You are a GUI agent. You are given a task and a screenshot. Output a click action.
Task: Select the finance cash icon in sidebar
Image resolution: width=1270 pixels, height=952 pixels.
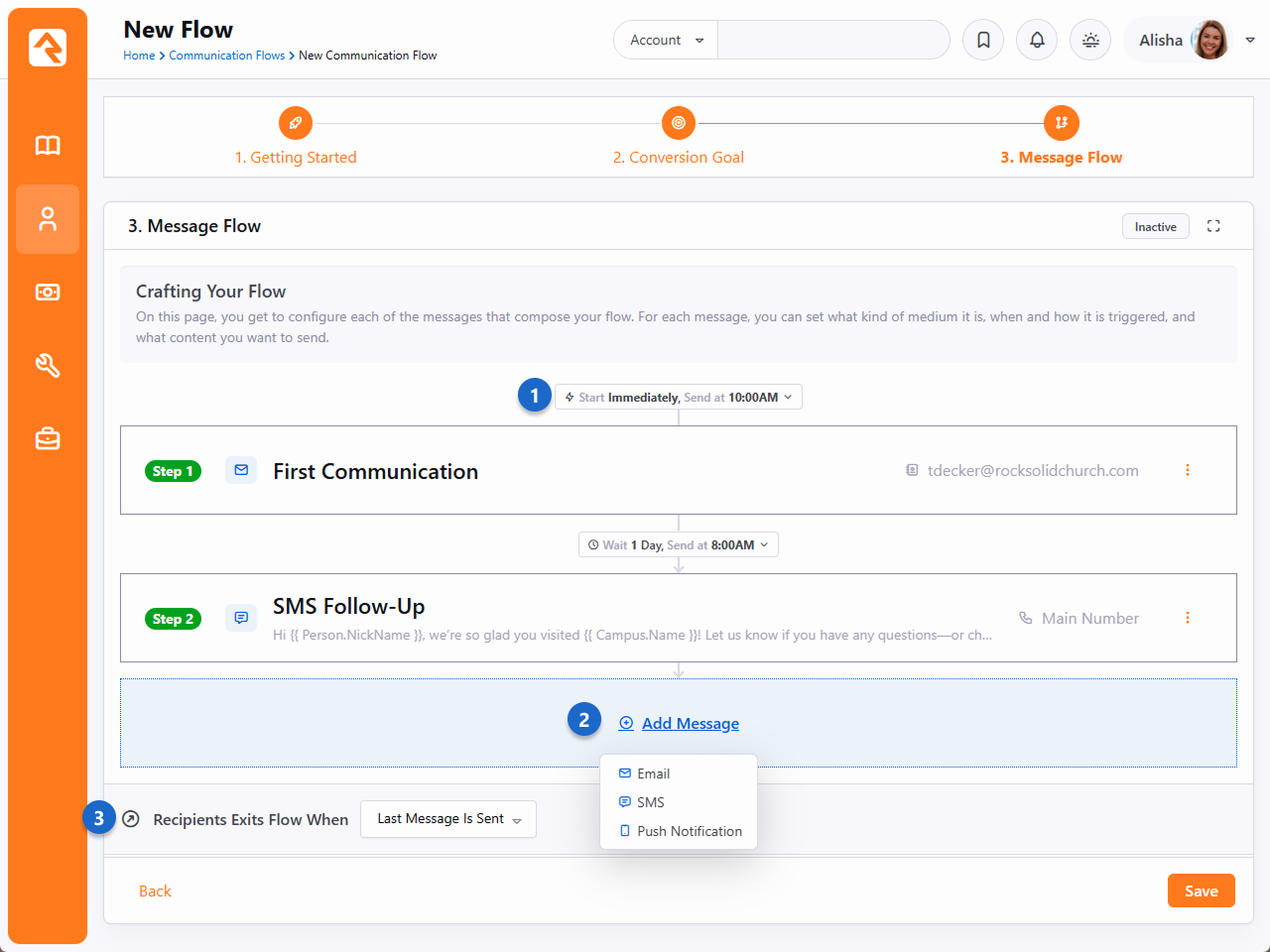point(48,293)
